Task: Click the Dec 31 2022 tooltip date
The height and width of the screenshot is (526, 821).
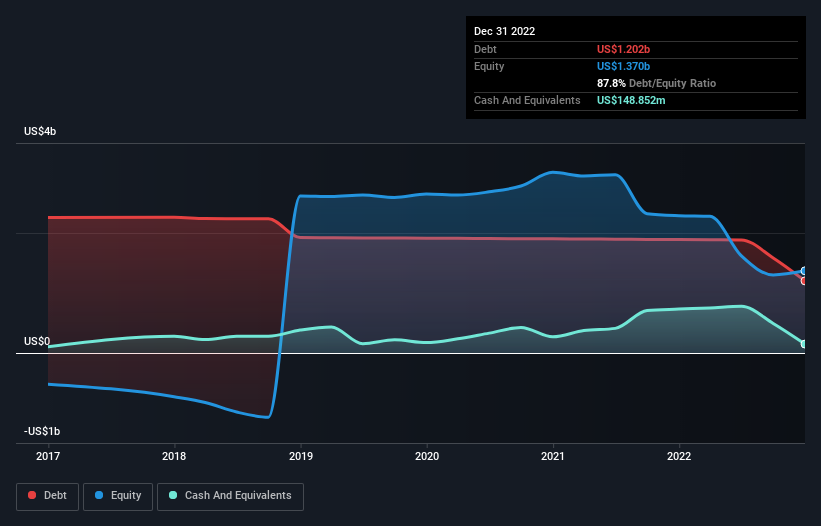Action: [x=504, y=31]
